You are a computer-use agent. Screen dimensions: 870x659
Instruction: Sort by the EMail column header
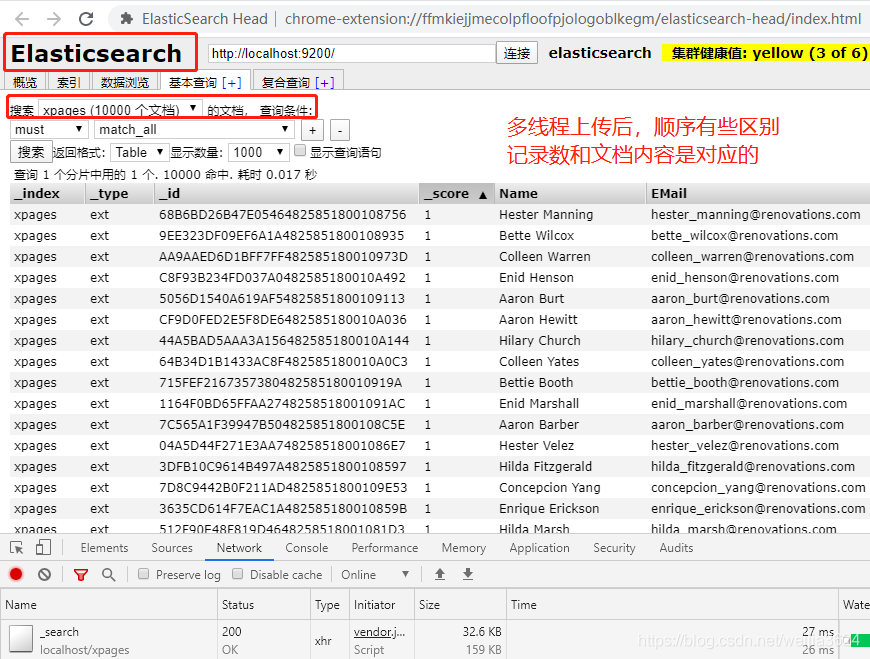coord(758,194)
